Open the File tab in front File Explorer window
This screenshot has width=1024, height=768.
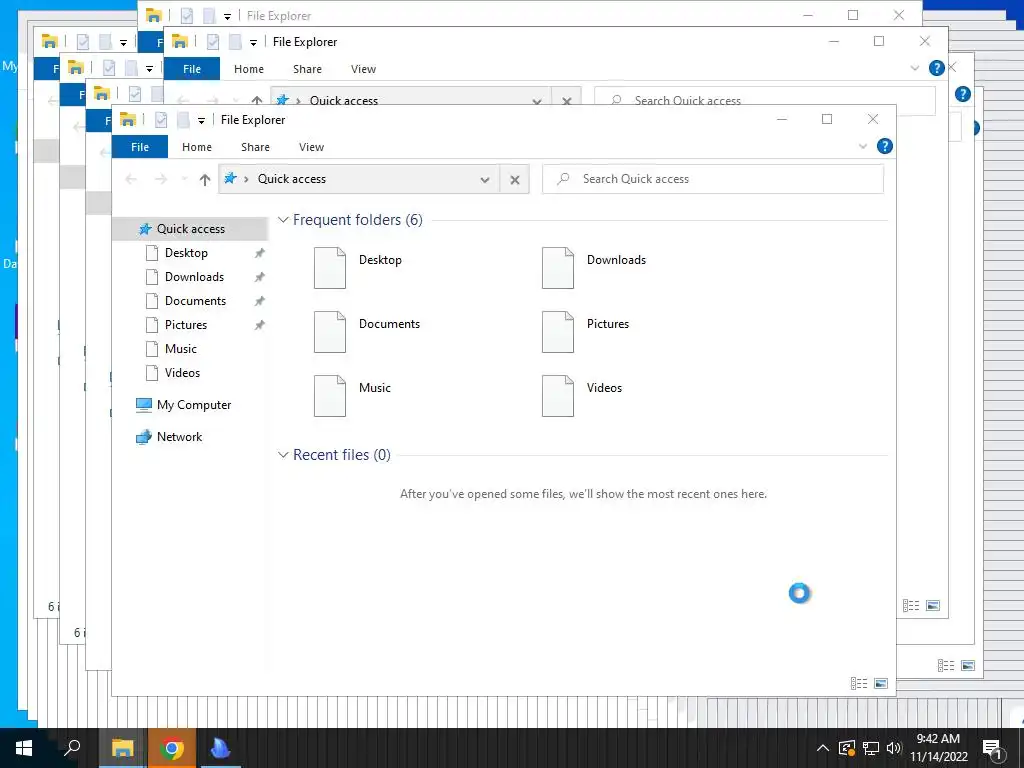[x=140, y=147]
